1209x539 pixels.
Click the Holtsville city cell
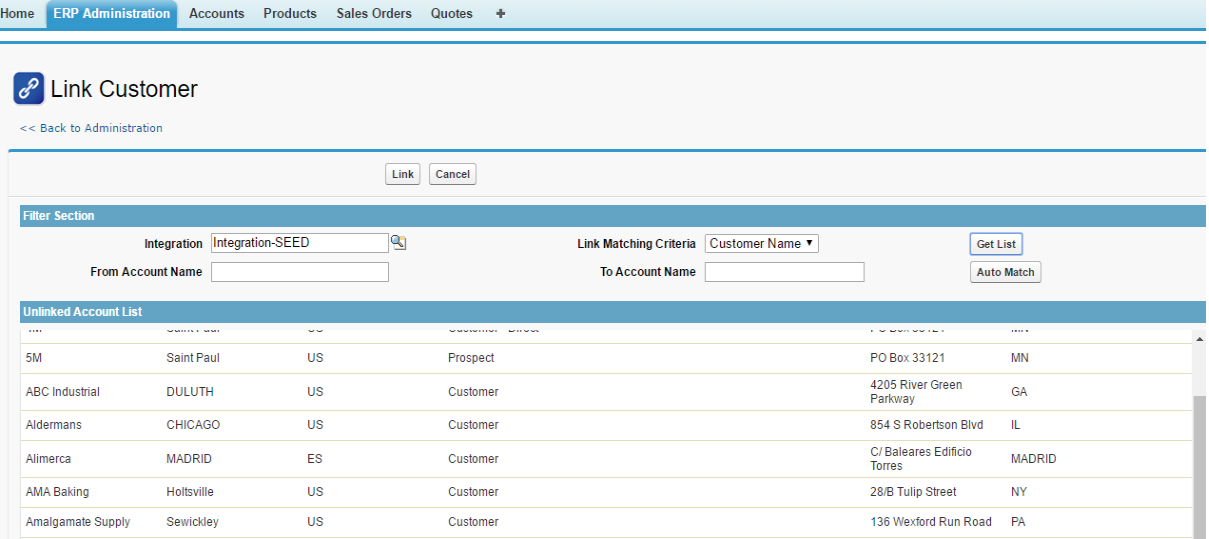click(190, 492)
